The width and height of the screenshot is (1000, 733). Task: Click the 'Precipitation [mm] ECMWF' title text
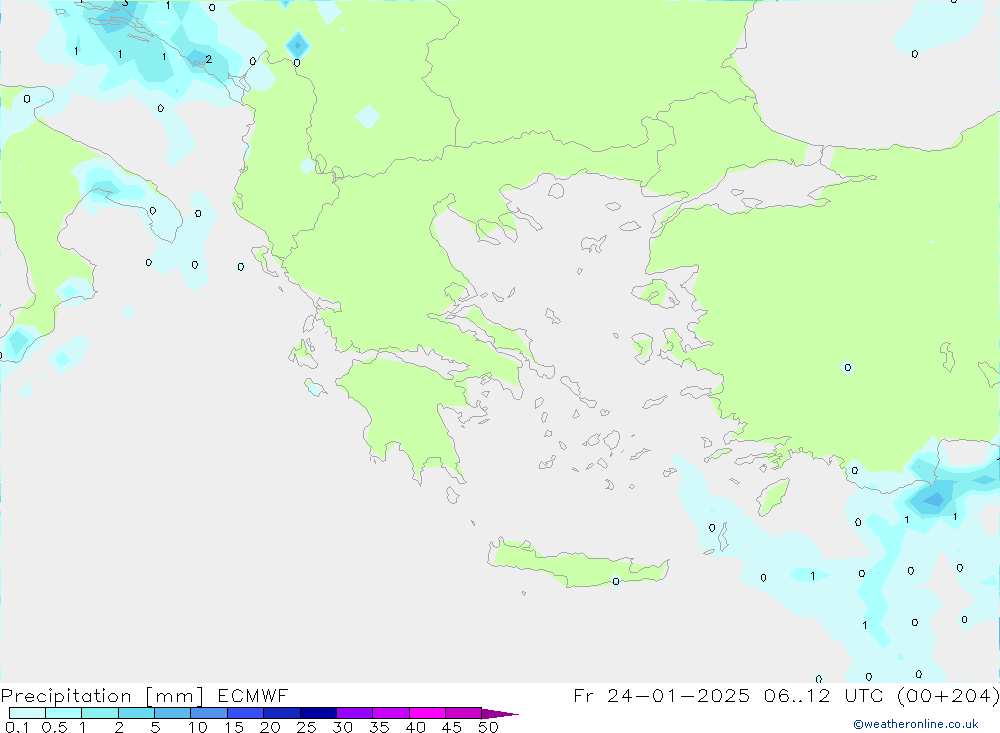click(x=144, y=696)
